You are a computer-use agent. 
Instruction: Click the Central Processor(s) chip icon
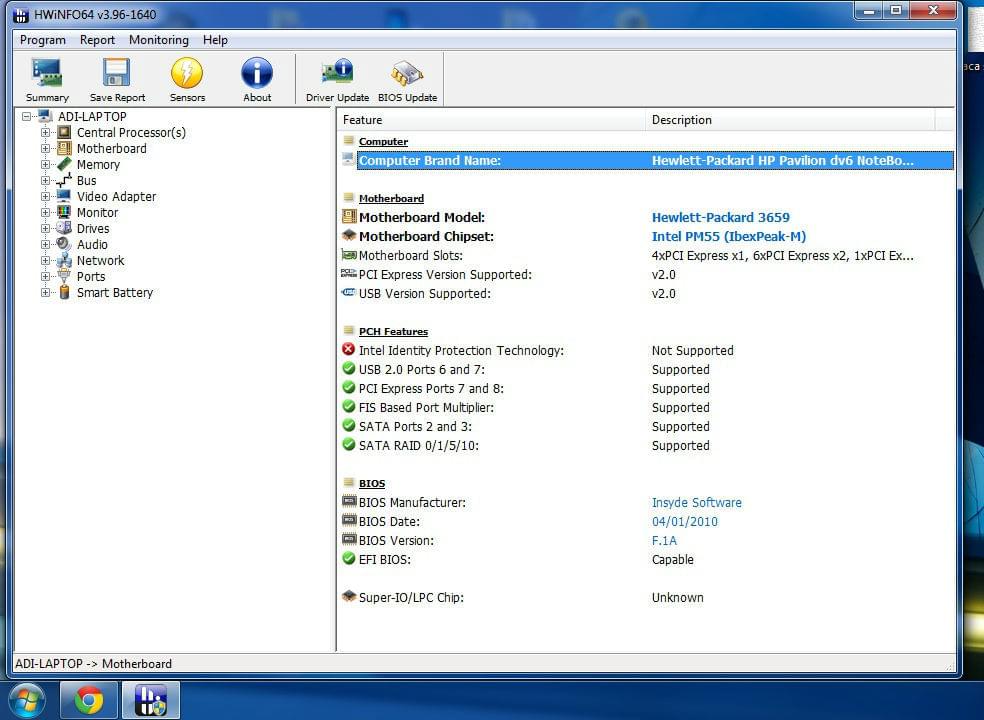[x=64, y=132]
